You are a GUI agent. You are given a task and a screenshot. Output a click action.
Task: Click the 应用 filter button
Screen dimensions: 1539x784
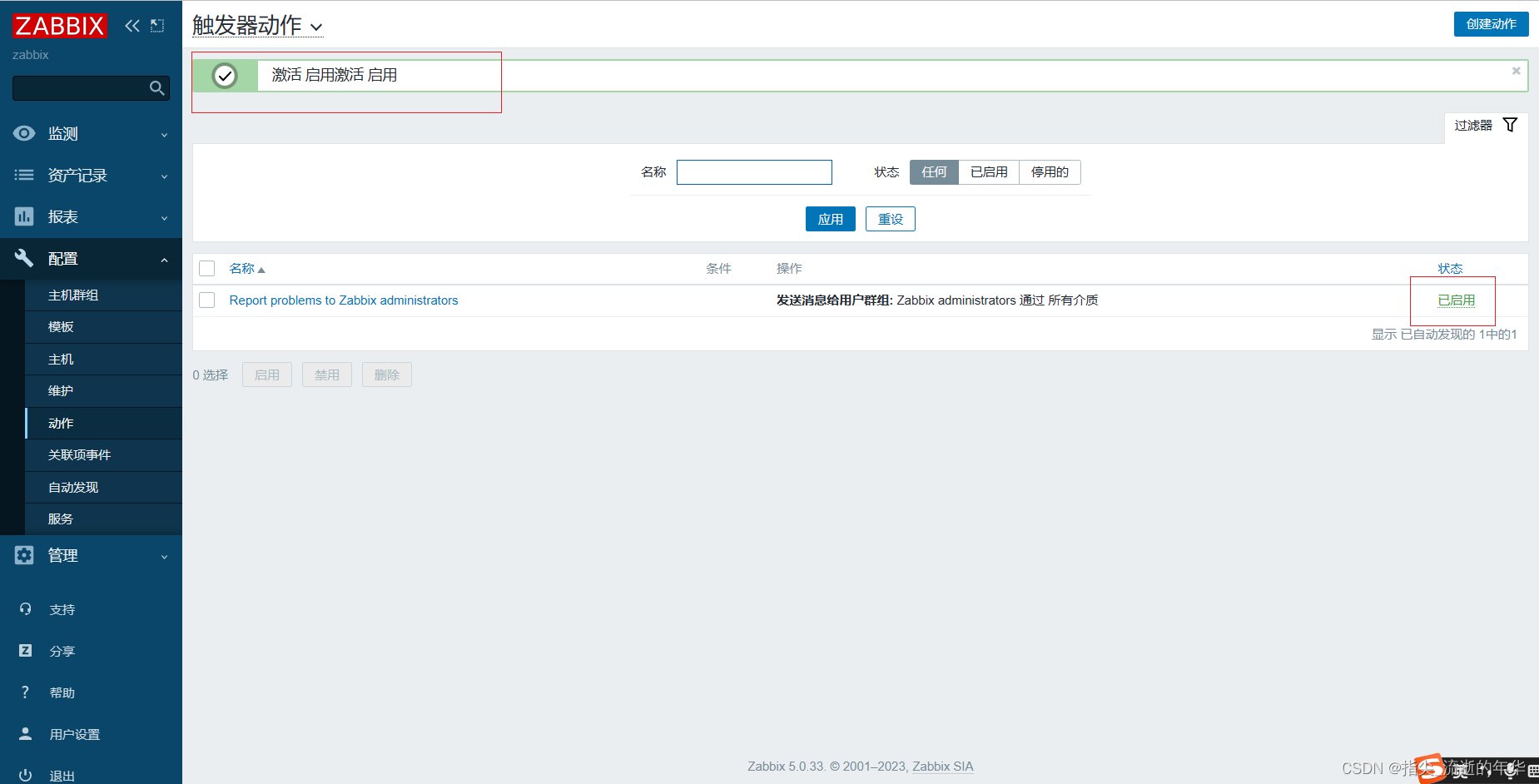tap(830, 219)
